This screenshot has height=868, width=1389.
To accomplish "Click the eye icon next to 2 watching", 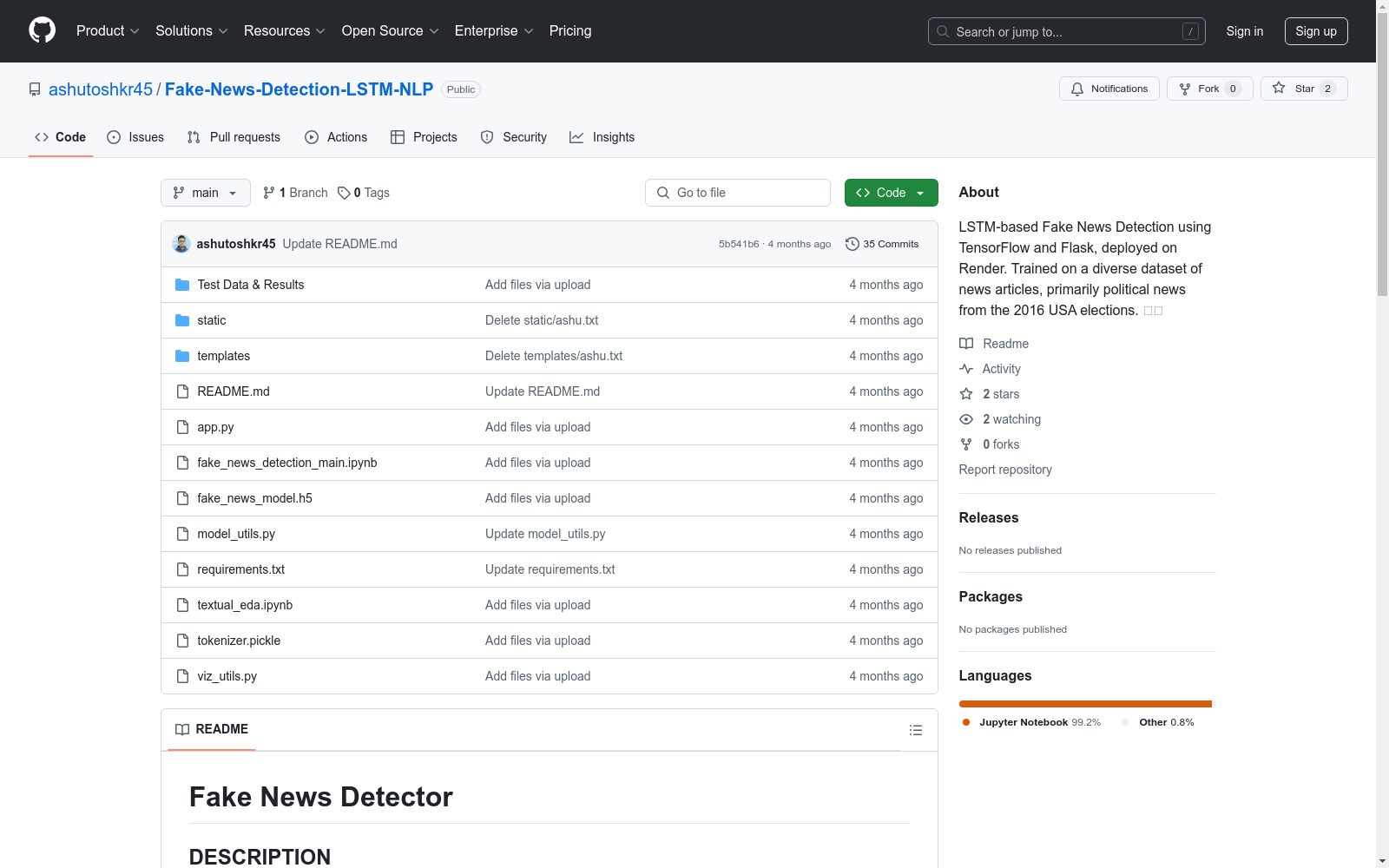I will [966, 419].
